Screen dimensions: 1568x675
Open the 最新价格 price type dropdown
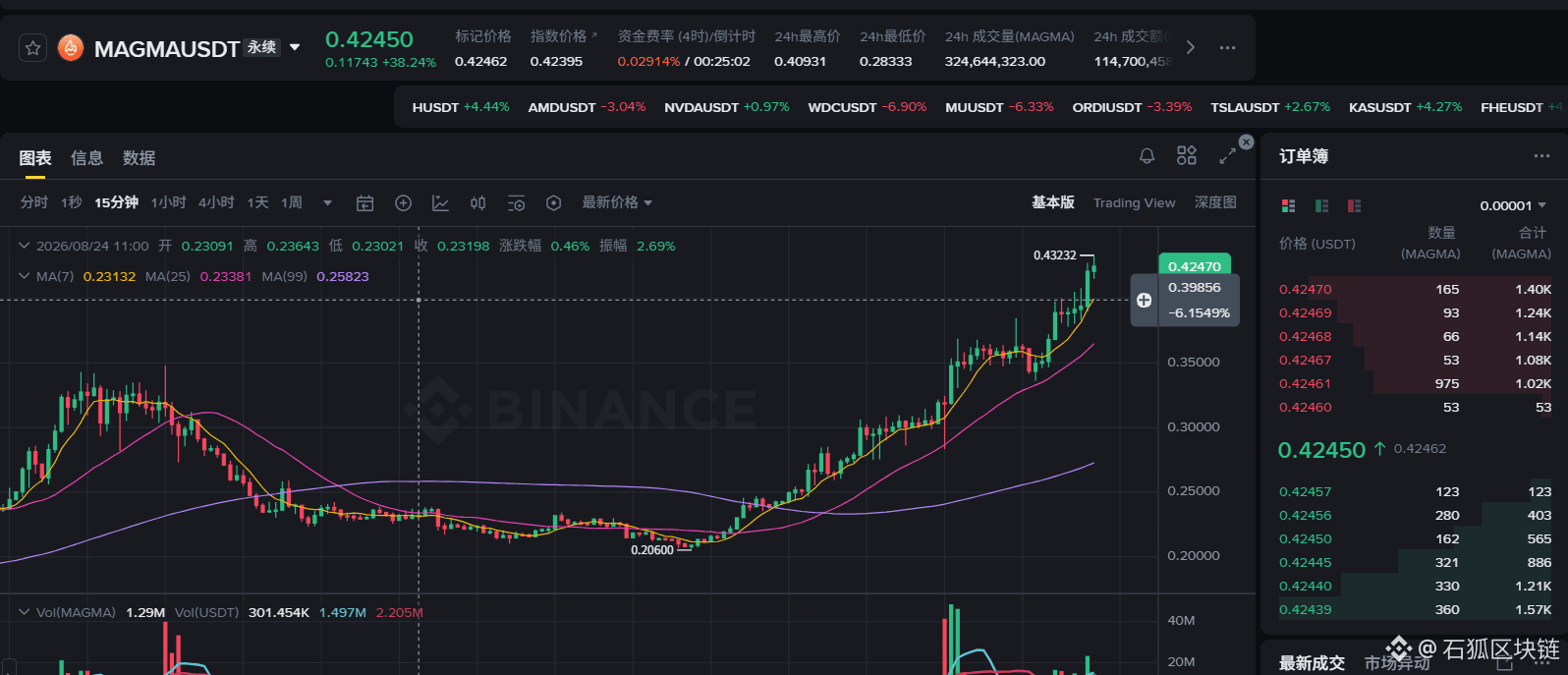pyautogui.click(x=617, y=202)
